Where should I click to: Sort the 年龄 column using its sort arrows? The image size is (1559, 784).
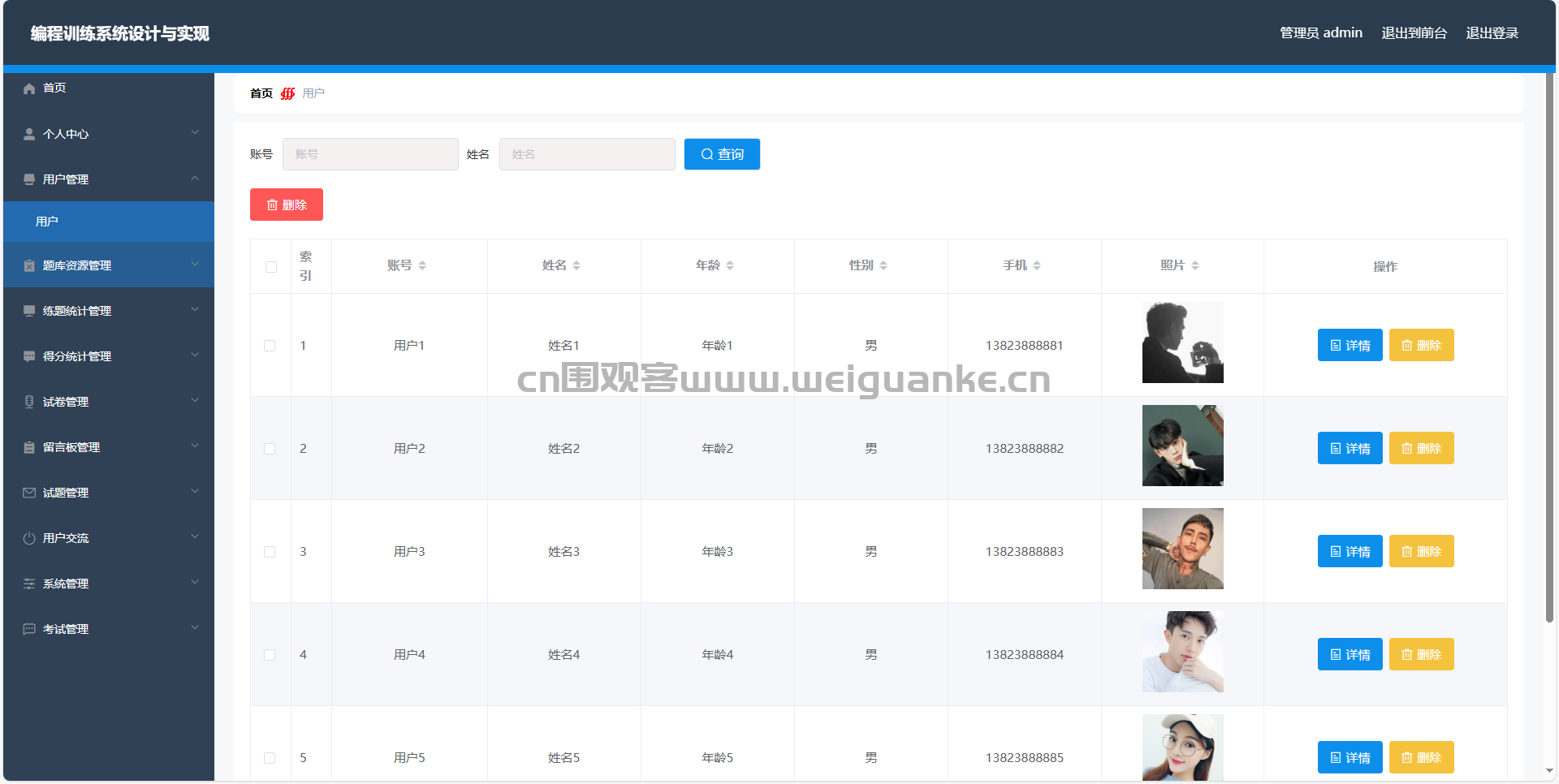click(x=730, y=265)
